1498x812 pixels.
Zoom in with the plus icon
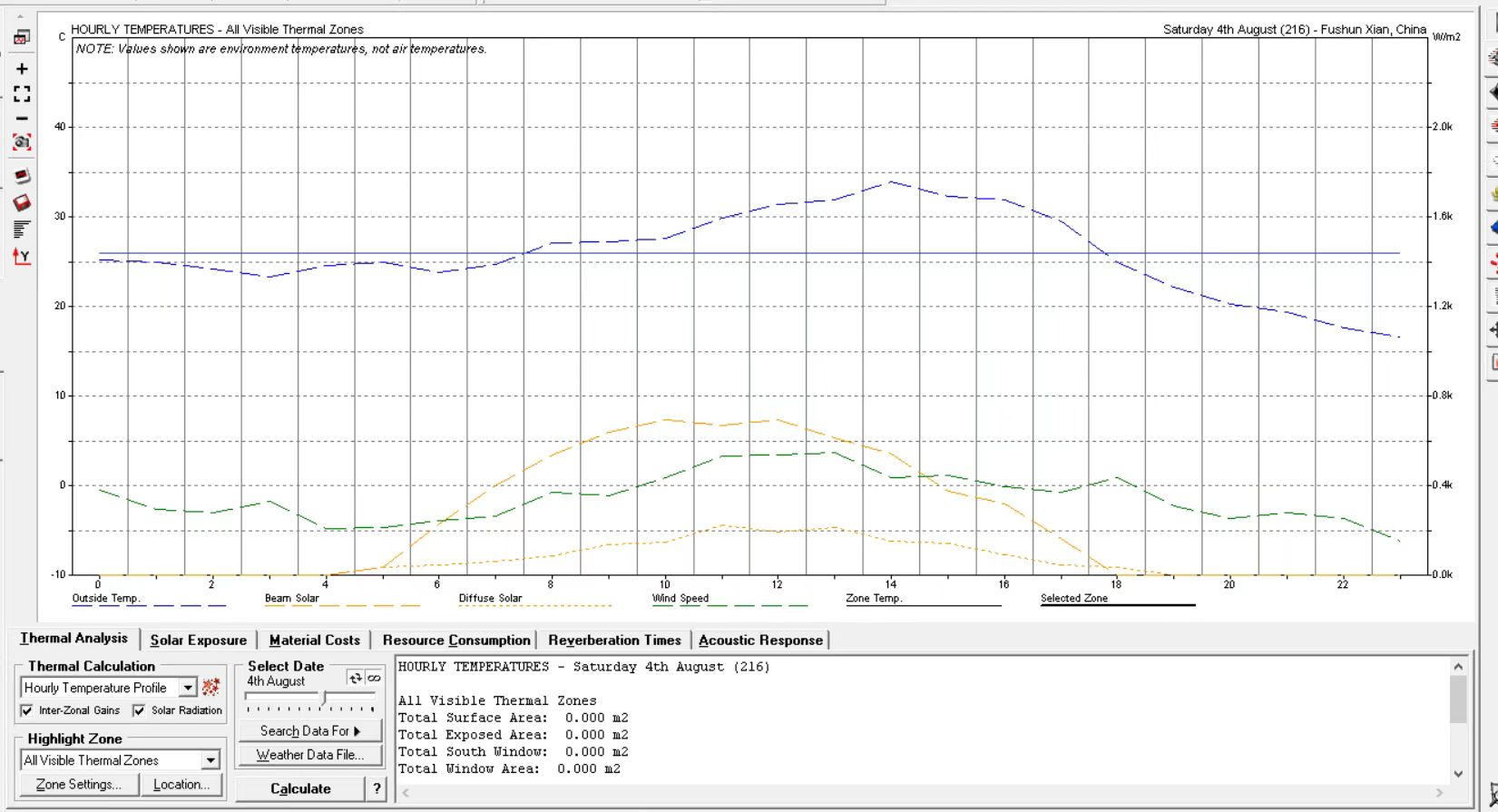(22, 69)
